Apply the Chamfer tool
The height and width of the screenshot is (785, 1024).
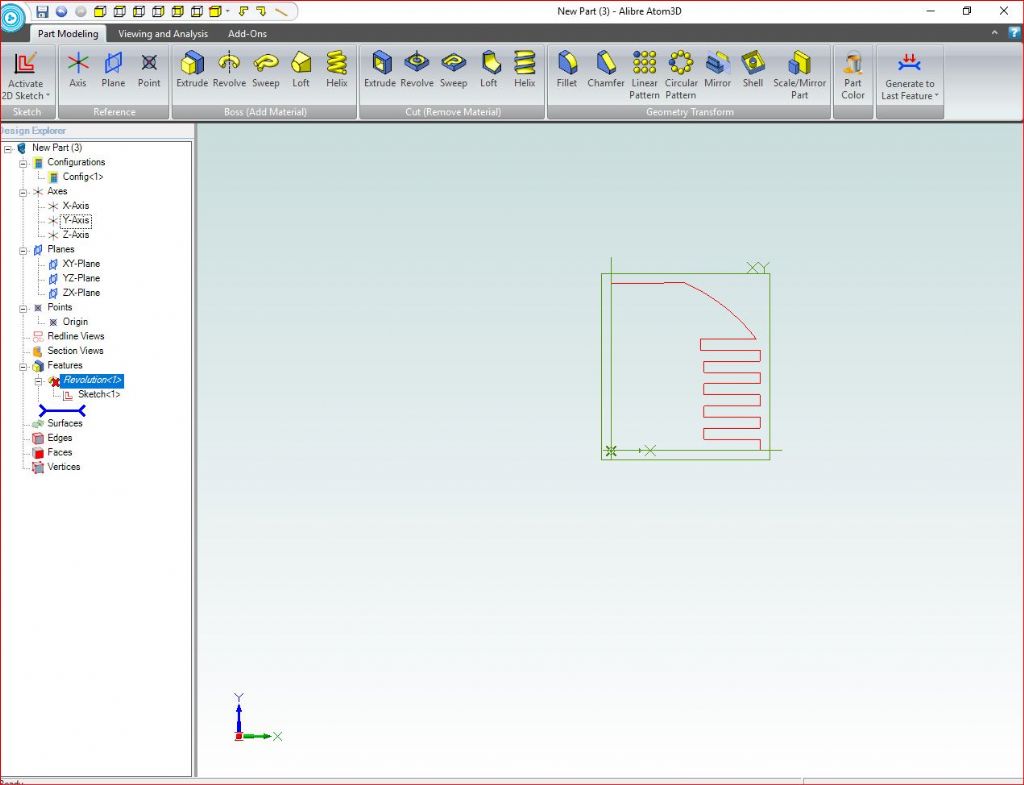pos(606,69)
